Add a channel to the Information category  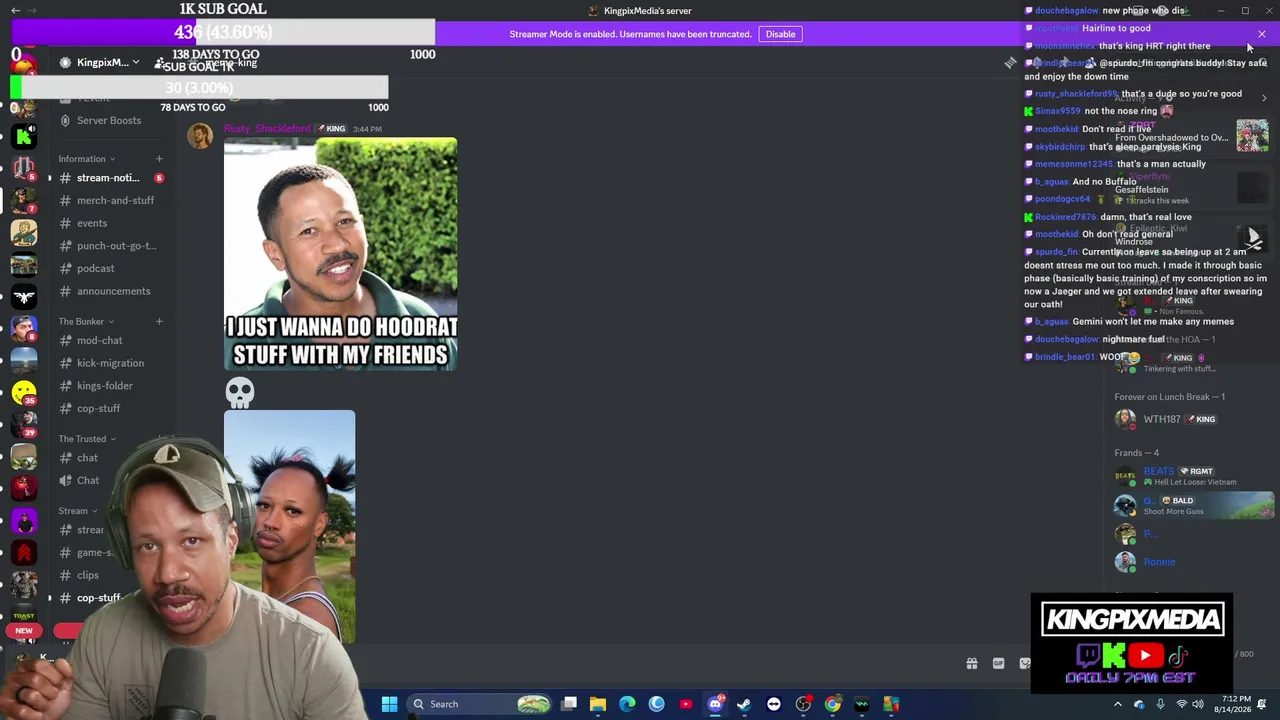(159, 159)
